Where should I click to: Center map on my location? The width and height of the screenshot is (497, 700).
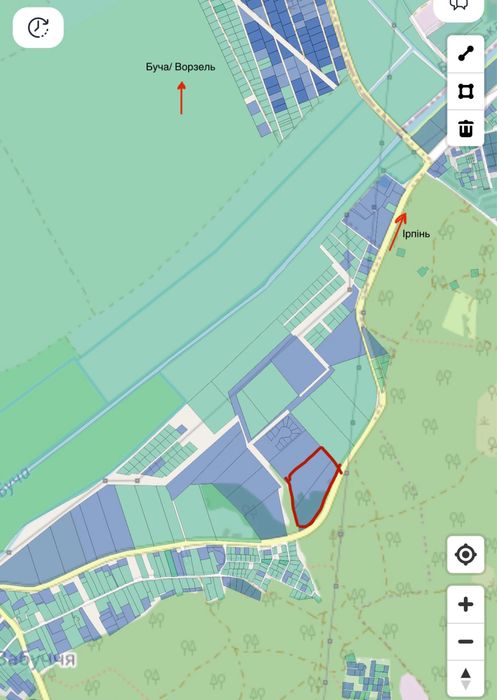(x=465, y=554)
